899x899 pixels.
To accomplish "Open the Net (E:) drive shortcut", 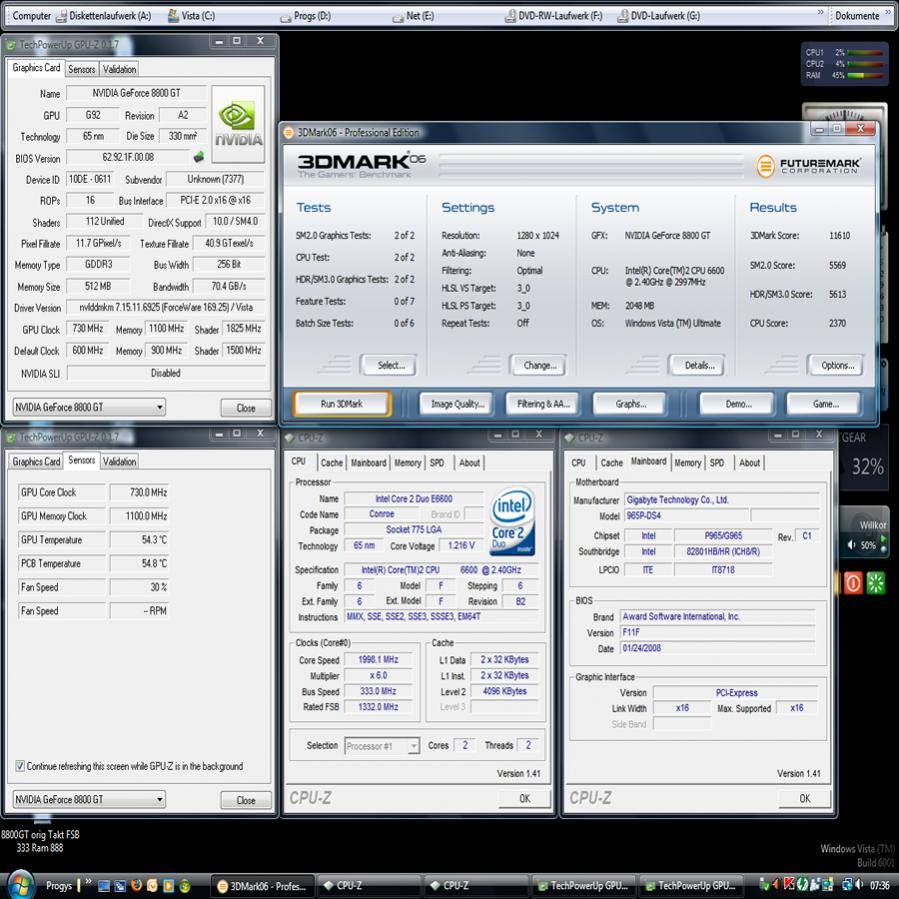I will click(x=413, y=16).
